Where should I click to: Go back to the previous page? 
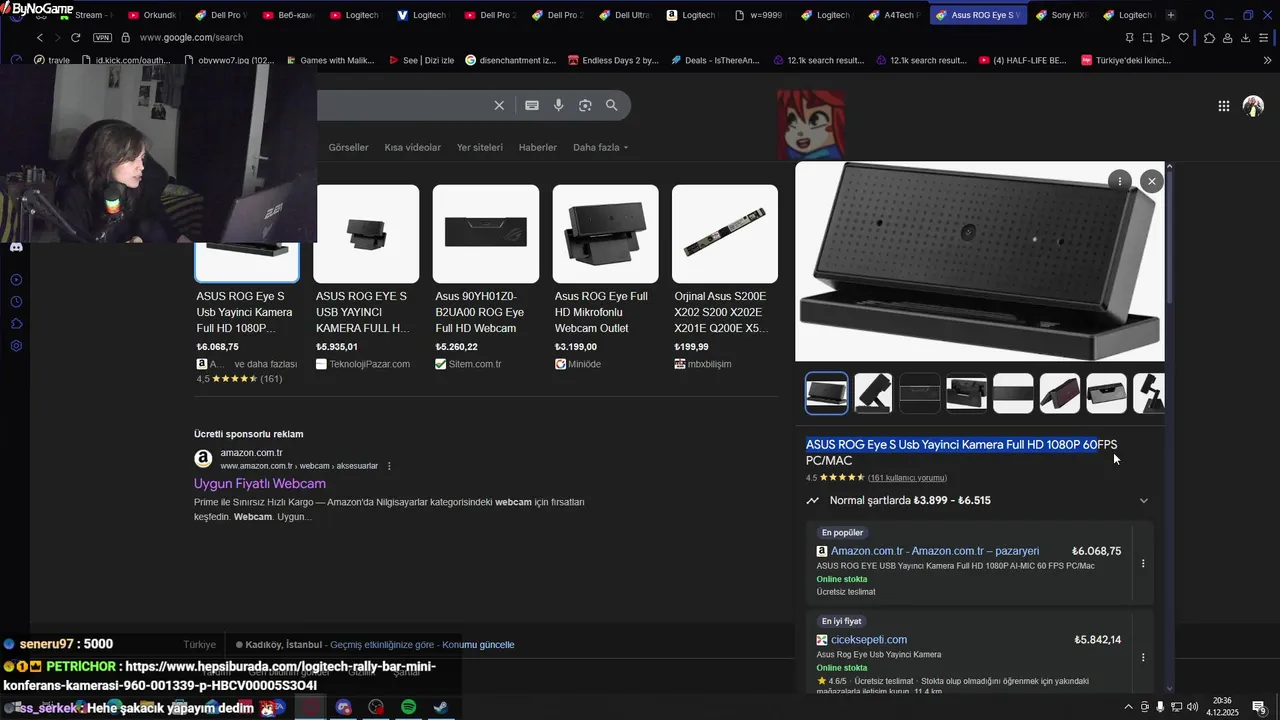point(40,38)
